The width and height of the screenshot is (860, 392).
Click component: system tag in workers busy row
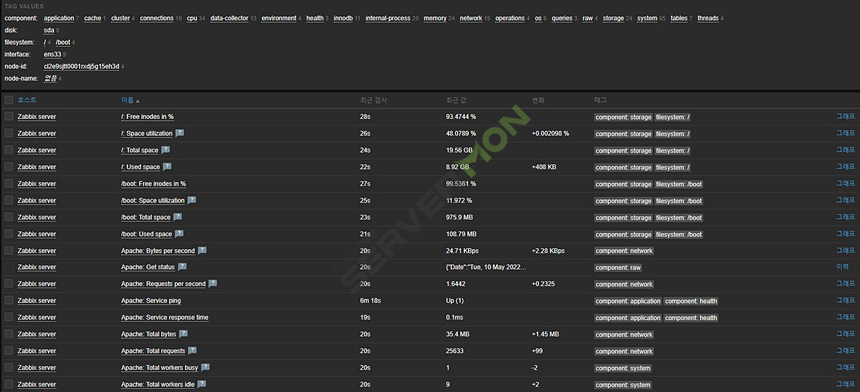click(x=623, y=368)
